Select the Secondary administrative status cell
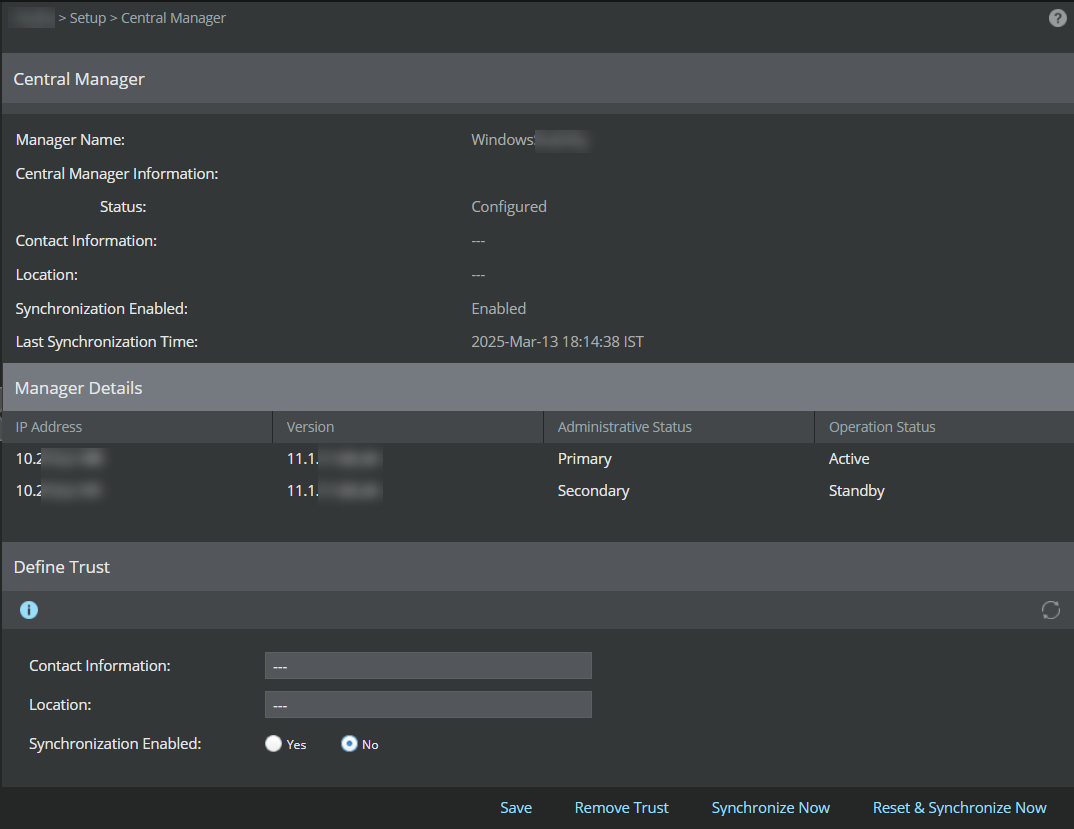 pos(593,491)
